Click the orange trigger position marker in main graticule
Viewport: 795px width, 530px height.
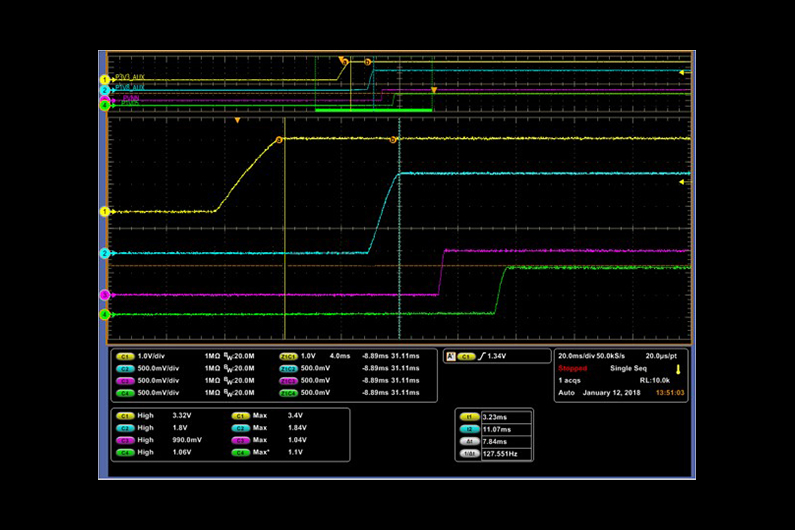237,121
